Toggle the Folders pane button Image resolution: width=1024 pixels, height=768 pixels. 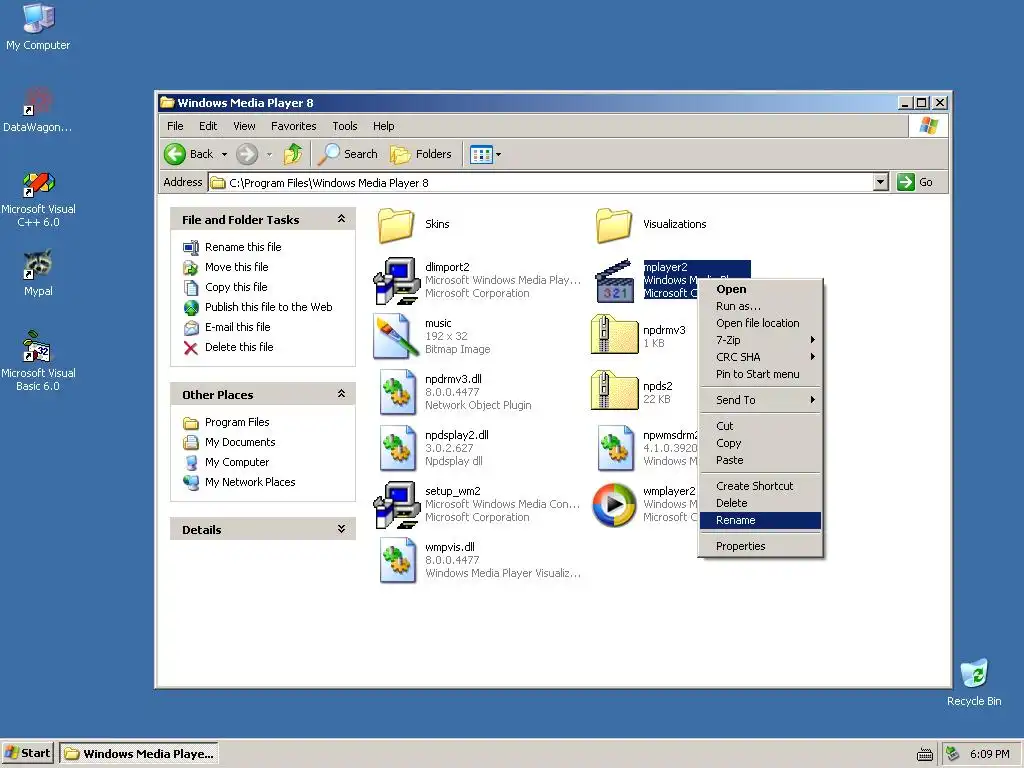(x=421, y=154)
